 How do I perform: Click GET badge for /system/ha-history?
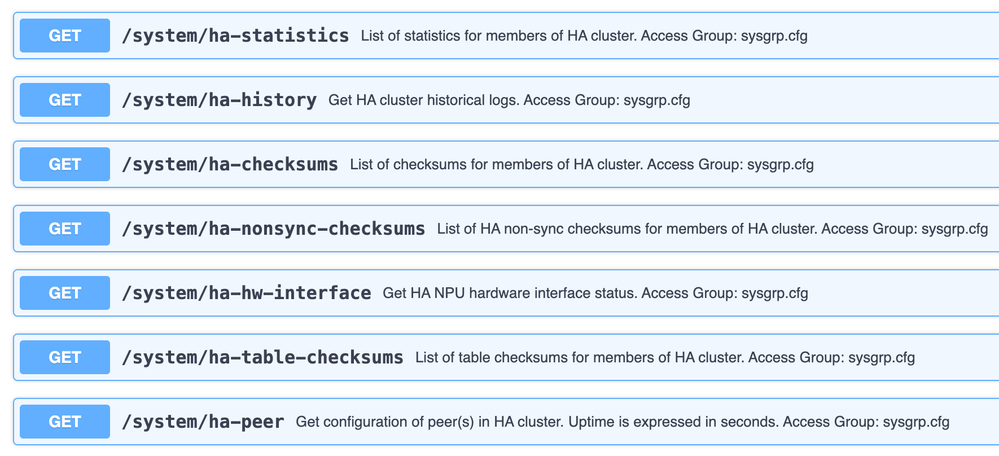coord(65,100)
